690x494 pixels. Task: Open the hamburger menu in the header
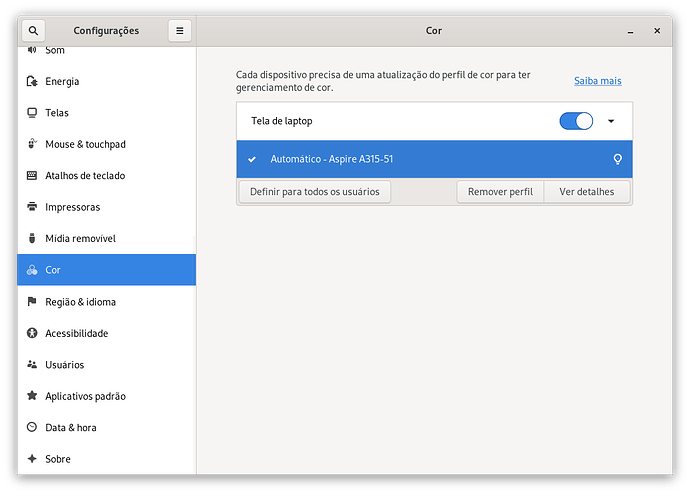(180, 31)
